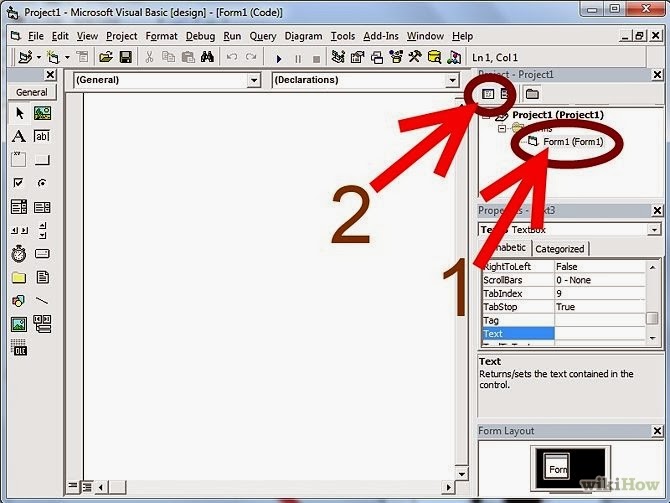670x503 pixels.
Task: Select the Frame control tool
Action: [19, 159]
